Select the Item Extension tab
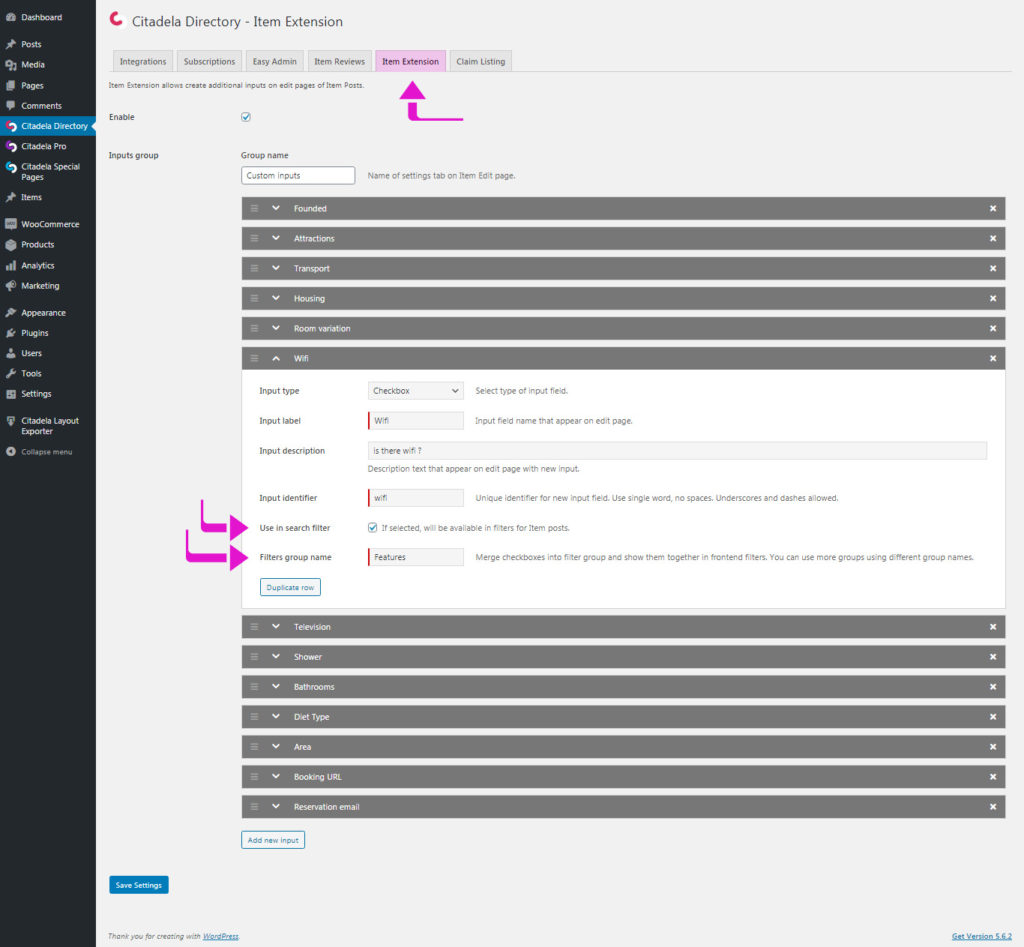The width and height of the screenshot is (1024, 947). coord(410,61)
